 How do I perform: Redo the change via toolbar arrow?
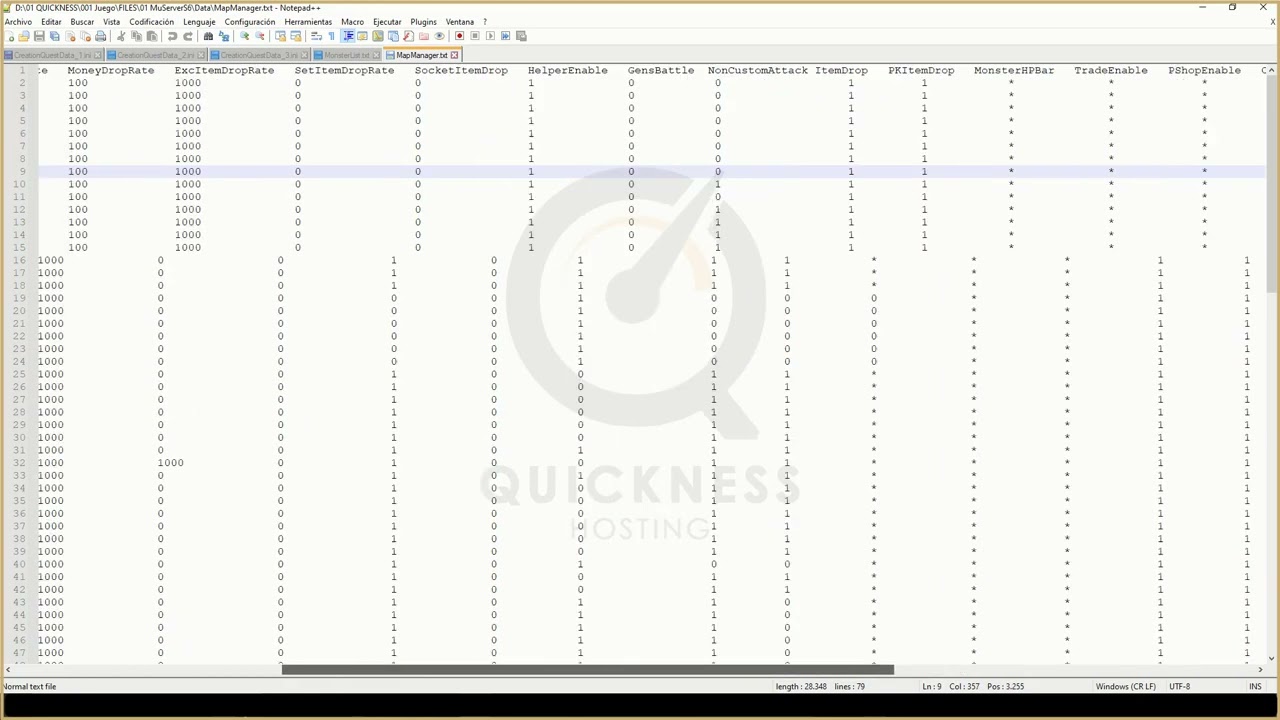pos(188,36)
